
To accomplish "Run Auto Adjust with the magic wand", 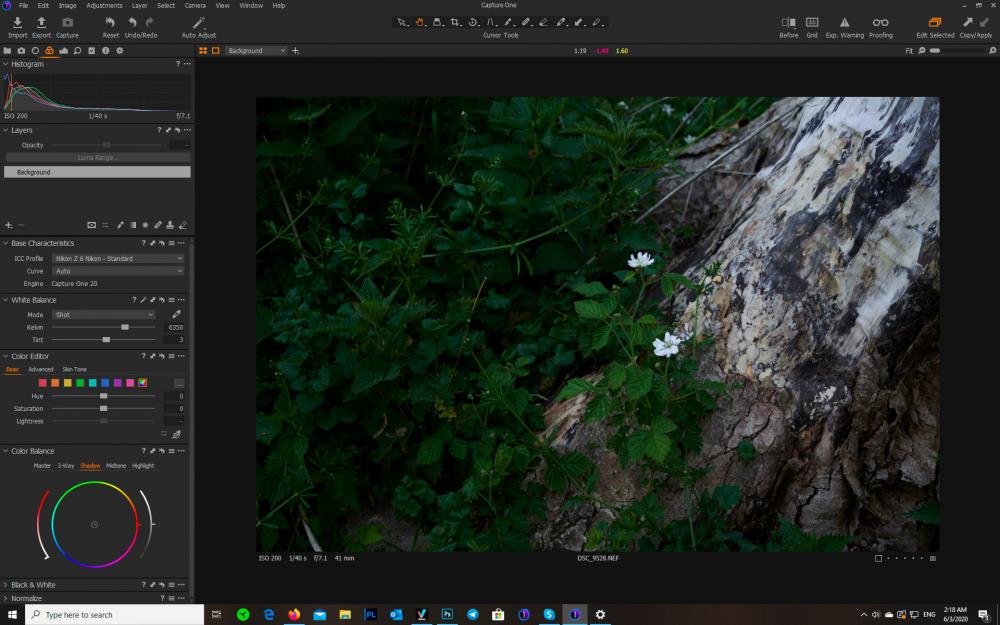I will (198, 23).
